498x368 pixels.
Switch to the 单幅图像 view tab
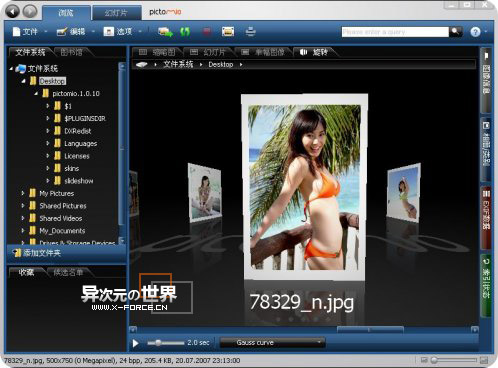point(263,52)
